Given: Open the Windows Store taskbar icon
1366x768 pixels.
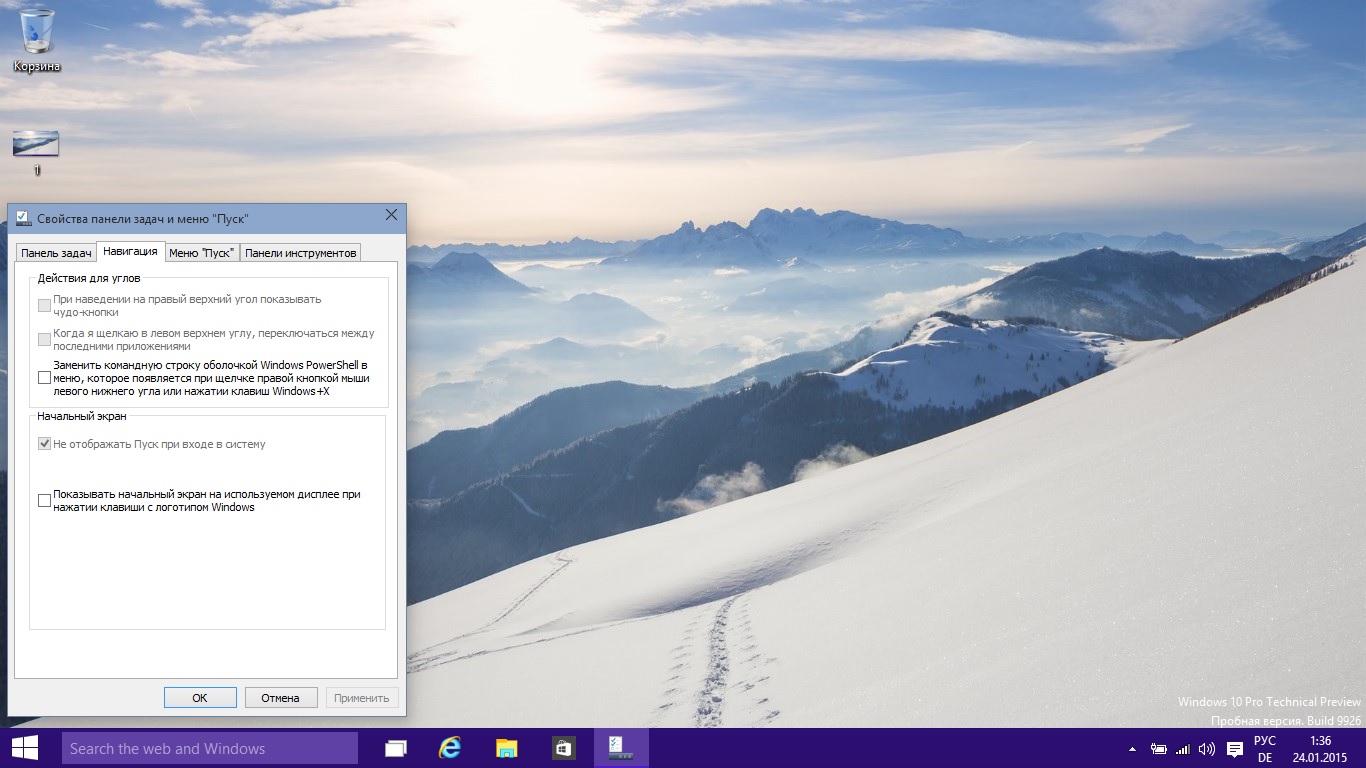Looking at the screenshot, I should (x=563, y=748).
